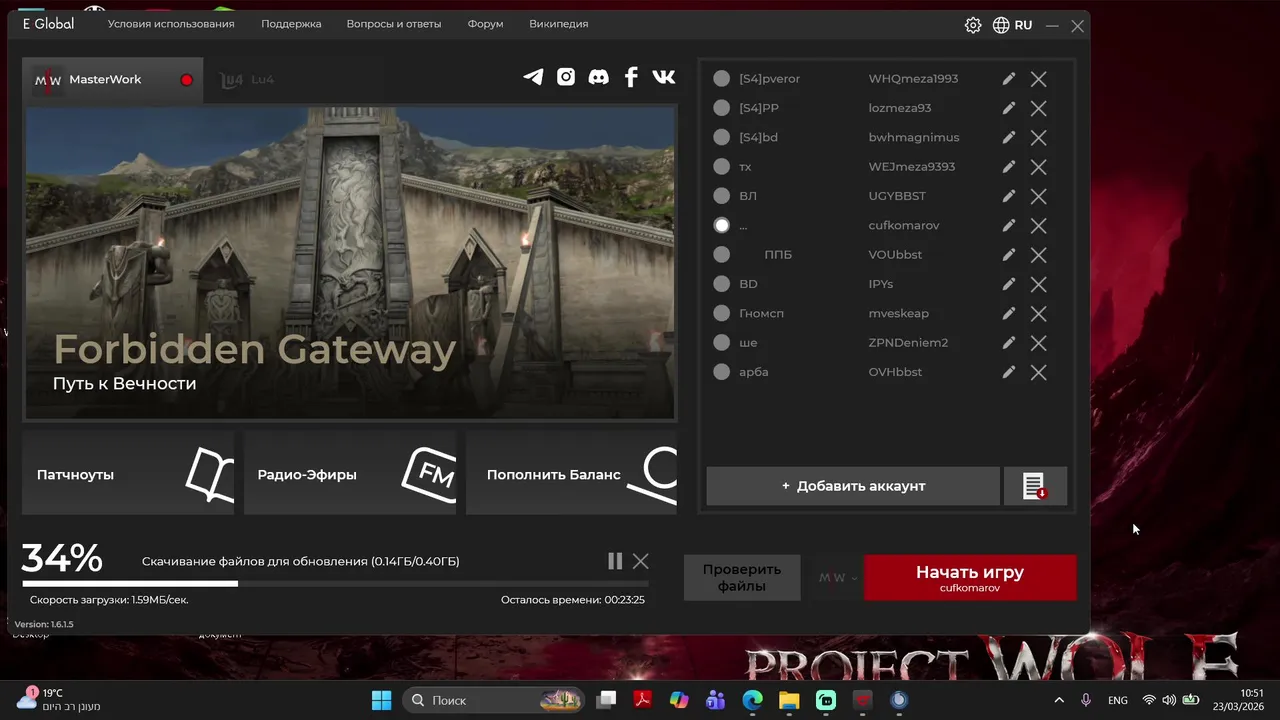
Task: Open the Пополнить Баланс tile
Action: pyautogui.click(x=572, y=474)
